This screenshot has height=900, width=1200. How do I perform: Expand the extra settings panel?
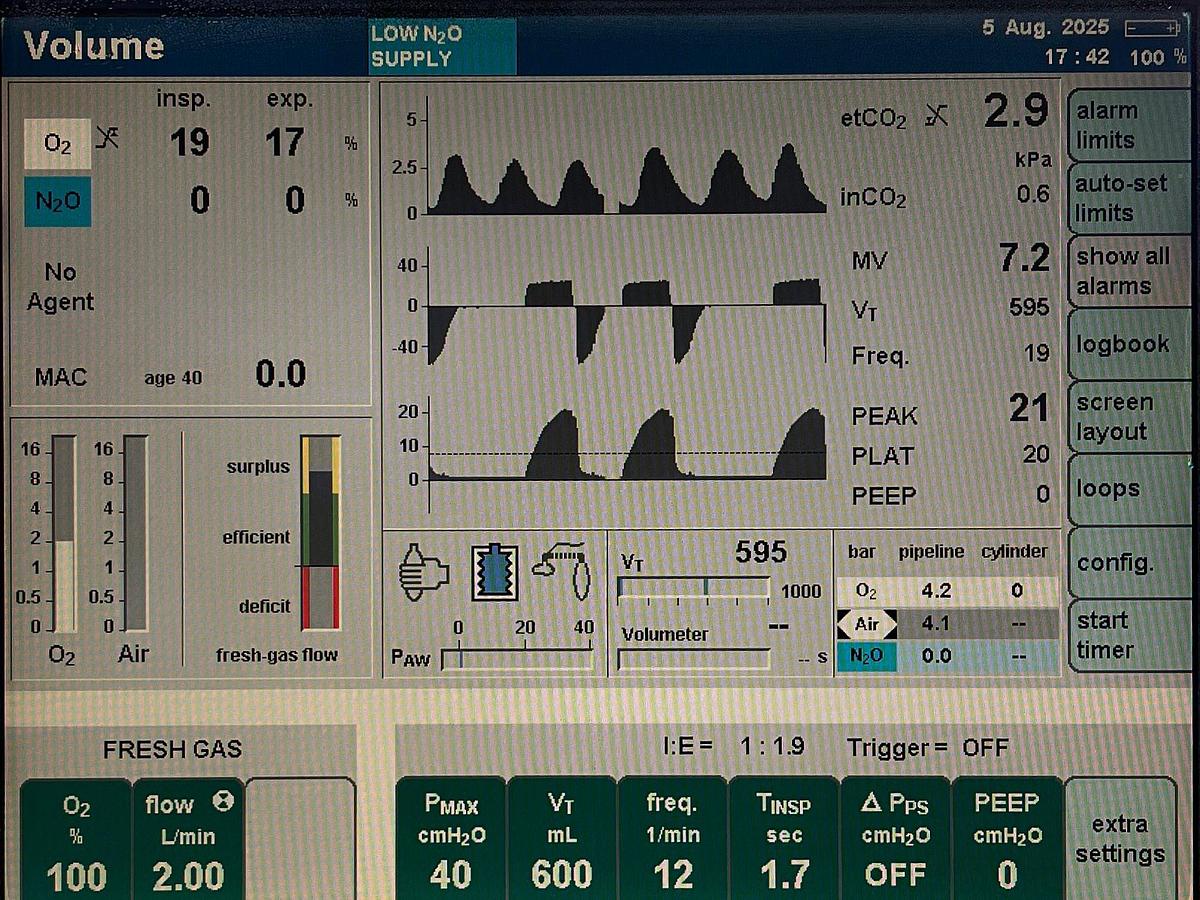point(1122,840)
